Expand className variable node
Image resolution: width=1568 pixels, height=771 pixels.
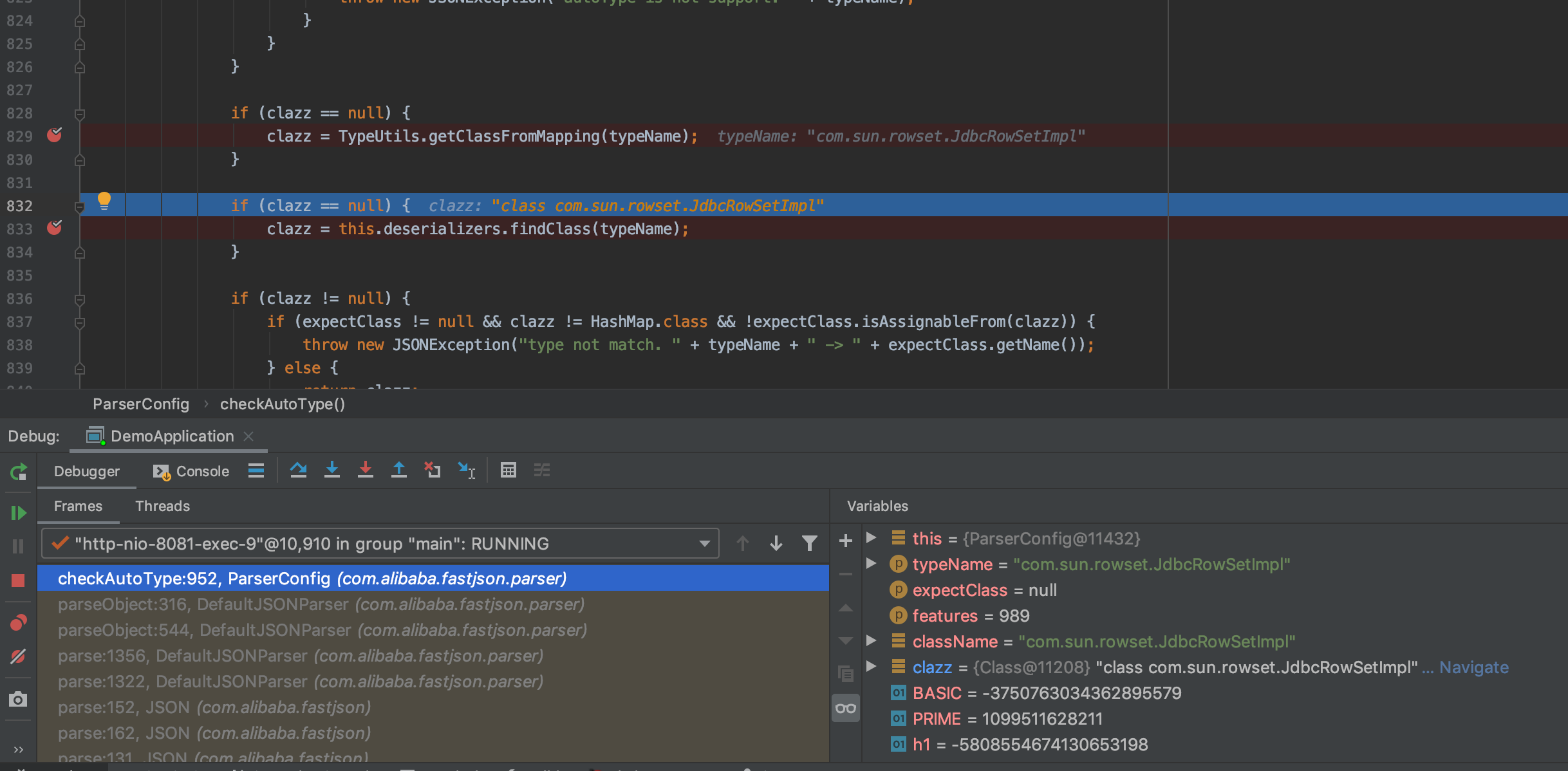pos(872,640)
